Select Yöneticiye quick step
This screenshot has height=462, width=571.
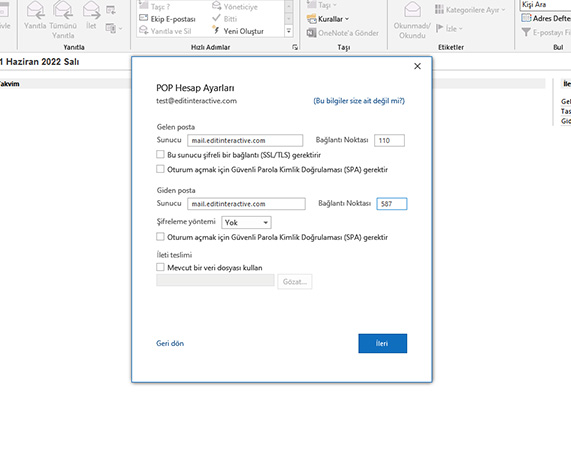(x=235, y=6)
